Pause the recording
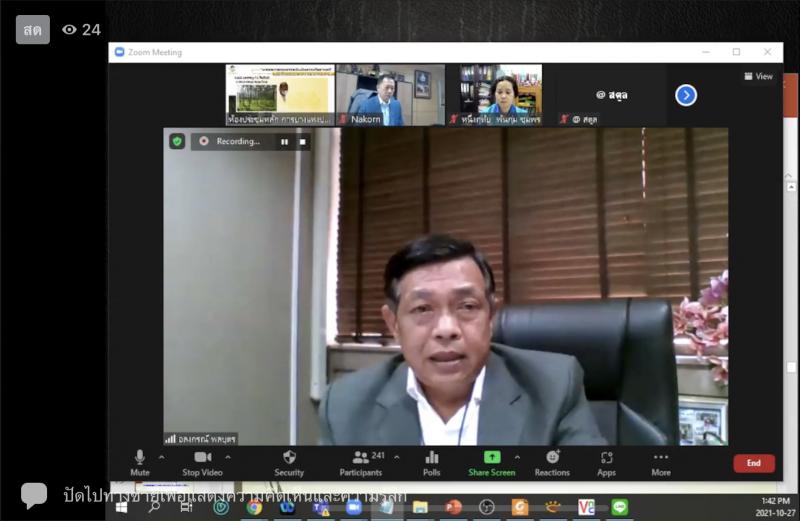This screenshot has height=521, width=800. pos(284,142)
